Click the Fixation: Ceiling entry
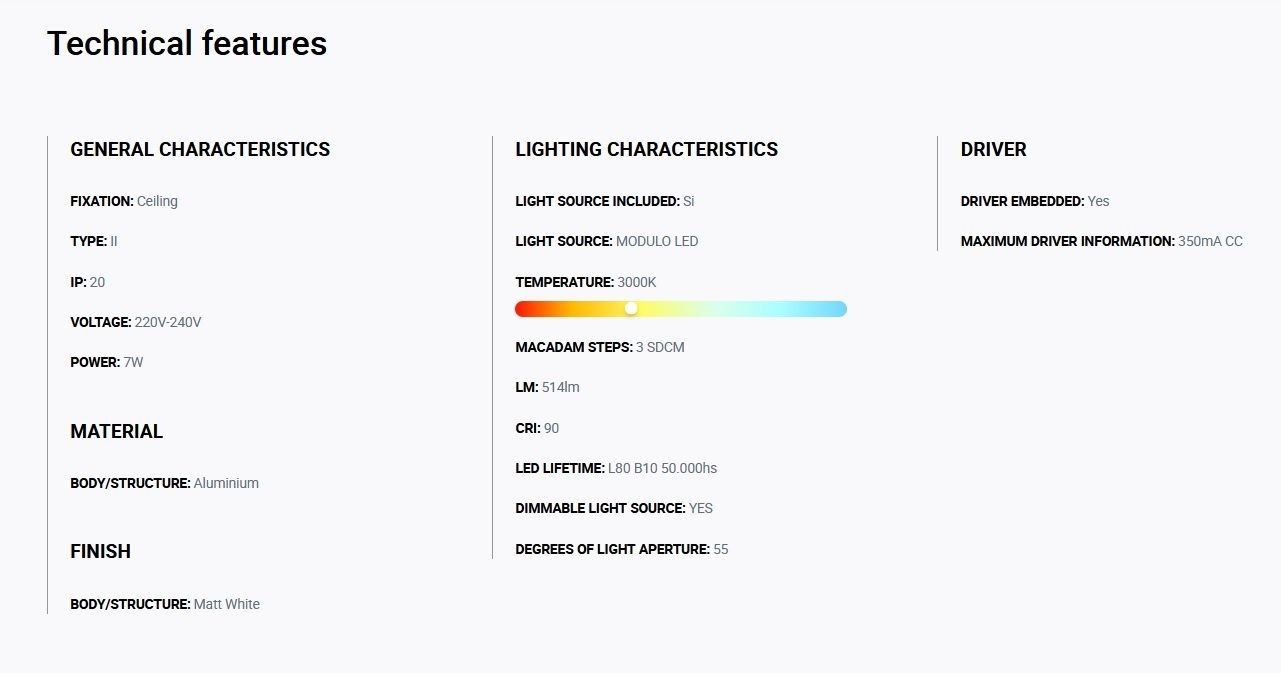The height and width of the screenshot is (673, 1281). coord(124,201)
